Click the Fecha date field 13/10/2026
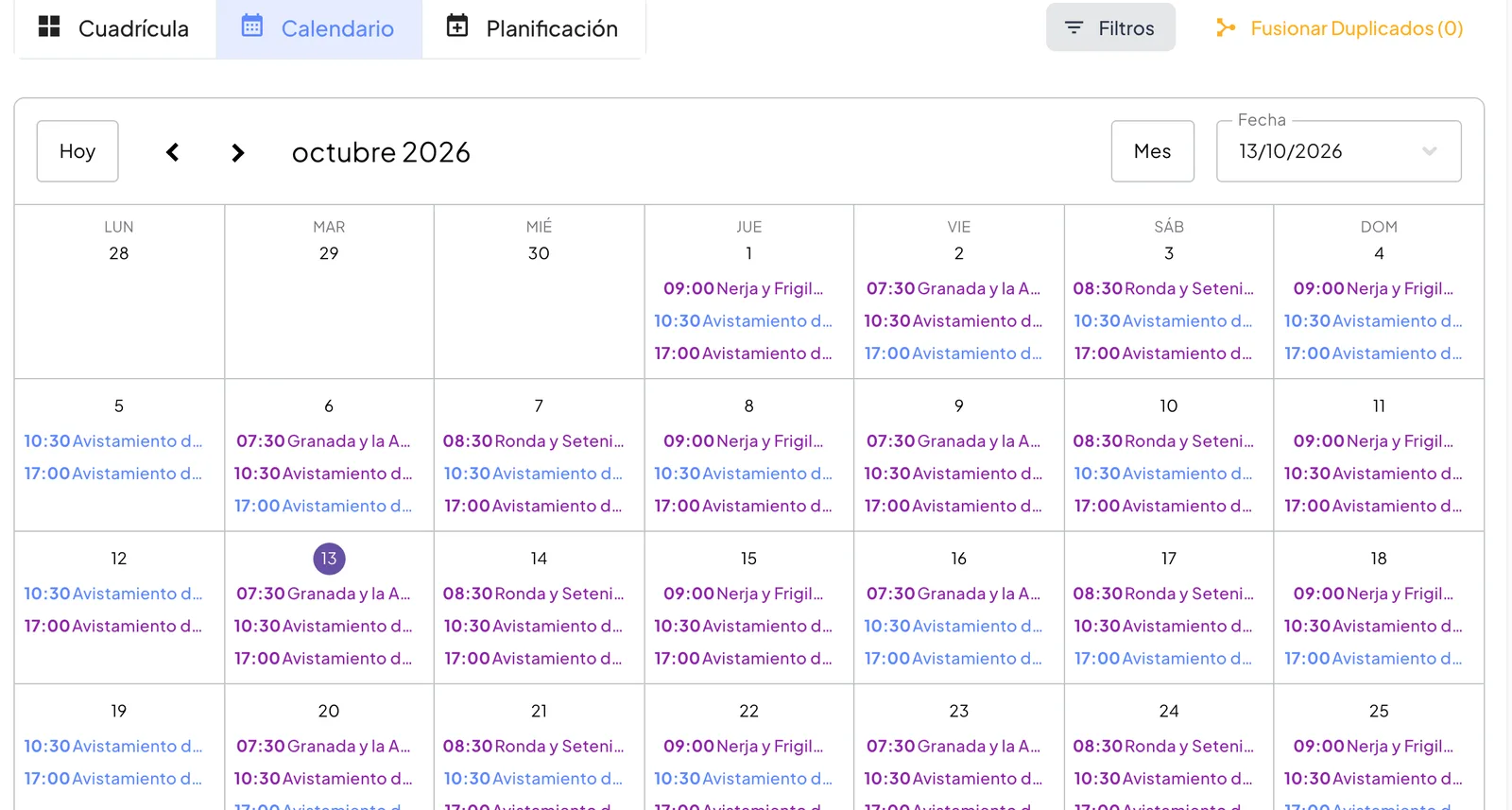This screenshot has width=1512, height=810. pyautogui.click(x=1338, y=151)
